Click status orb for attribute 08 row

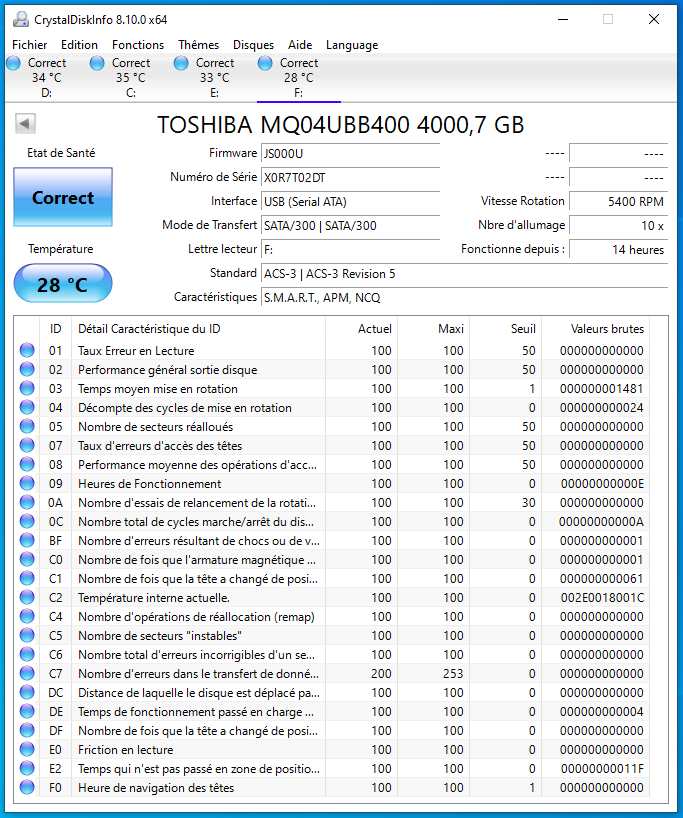point(27,464)
